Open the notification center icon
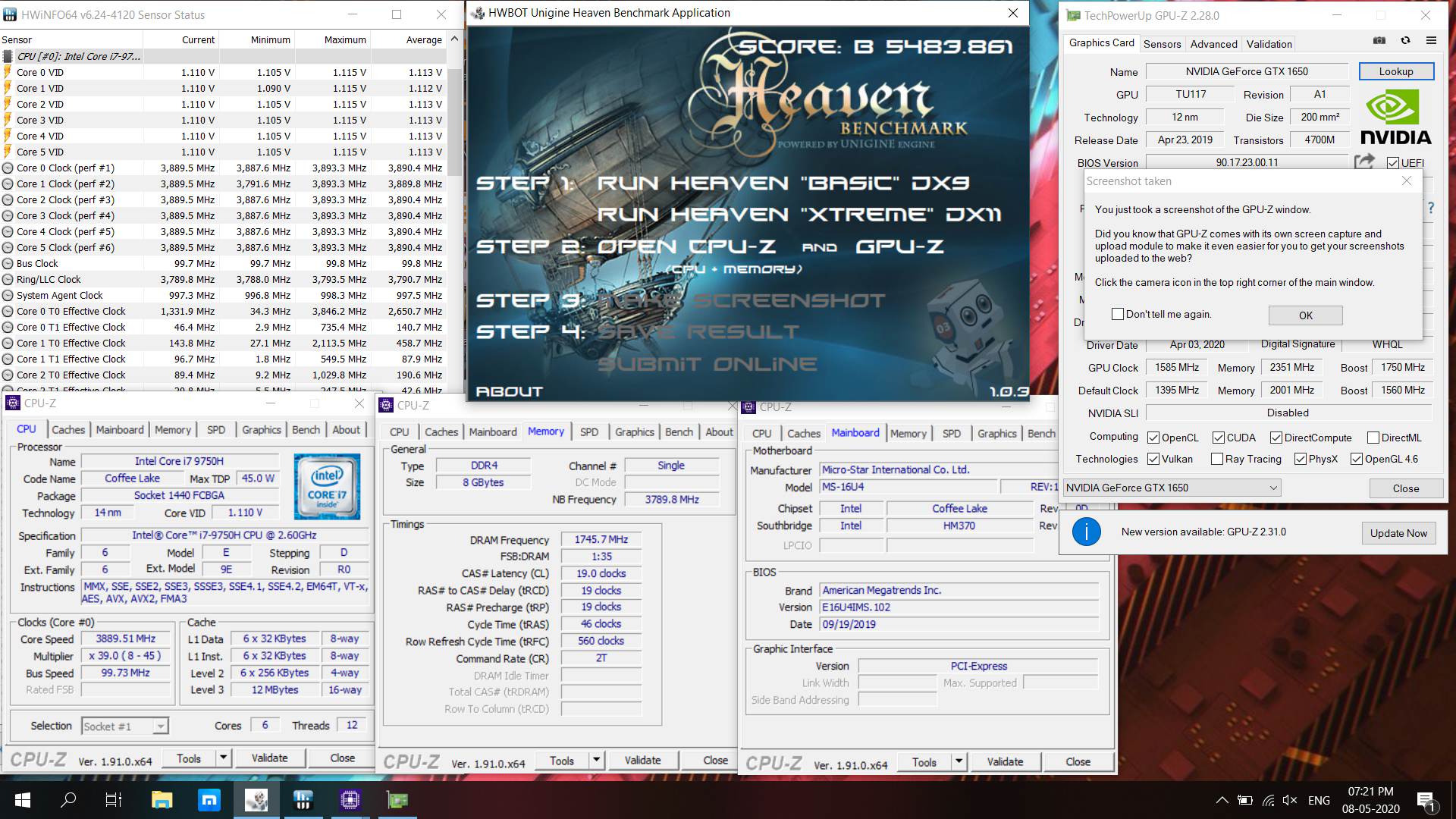 click(x=1426, y=801)
